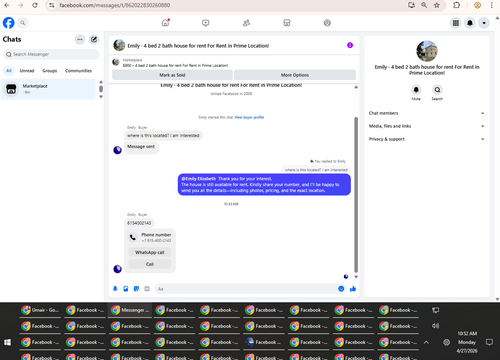Screen dimensions: 500x360
Task: Open the account dropdown arrow
Action: (x=484, y=23)
